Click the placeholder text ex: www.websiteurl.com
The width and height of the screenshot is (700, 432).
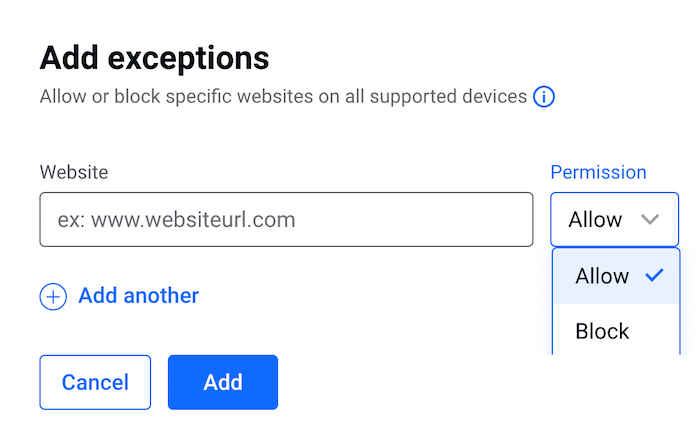click(176, 220)
